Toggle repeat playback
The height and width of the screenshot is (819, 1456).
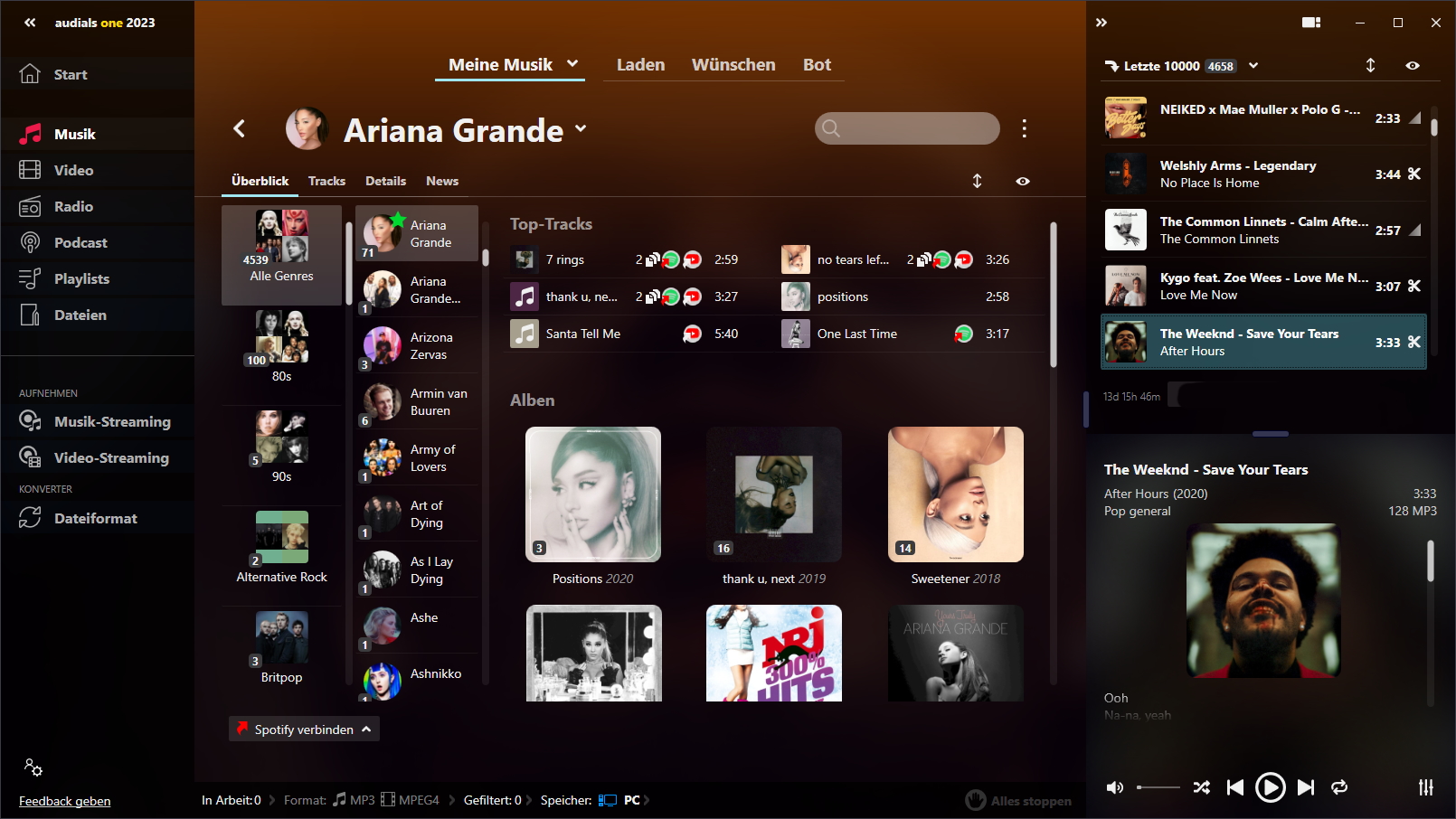pos(1339,787)
